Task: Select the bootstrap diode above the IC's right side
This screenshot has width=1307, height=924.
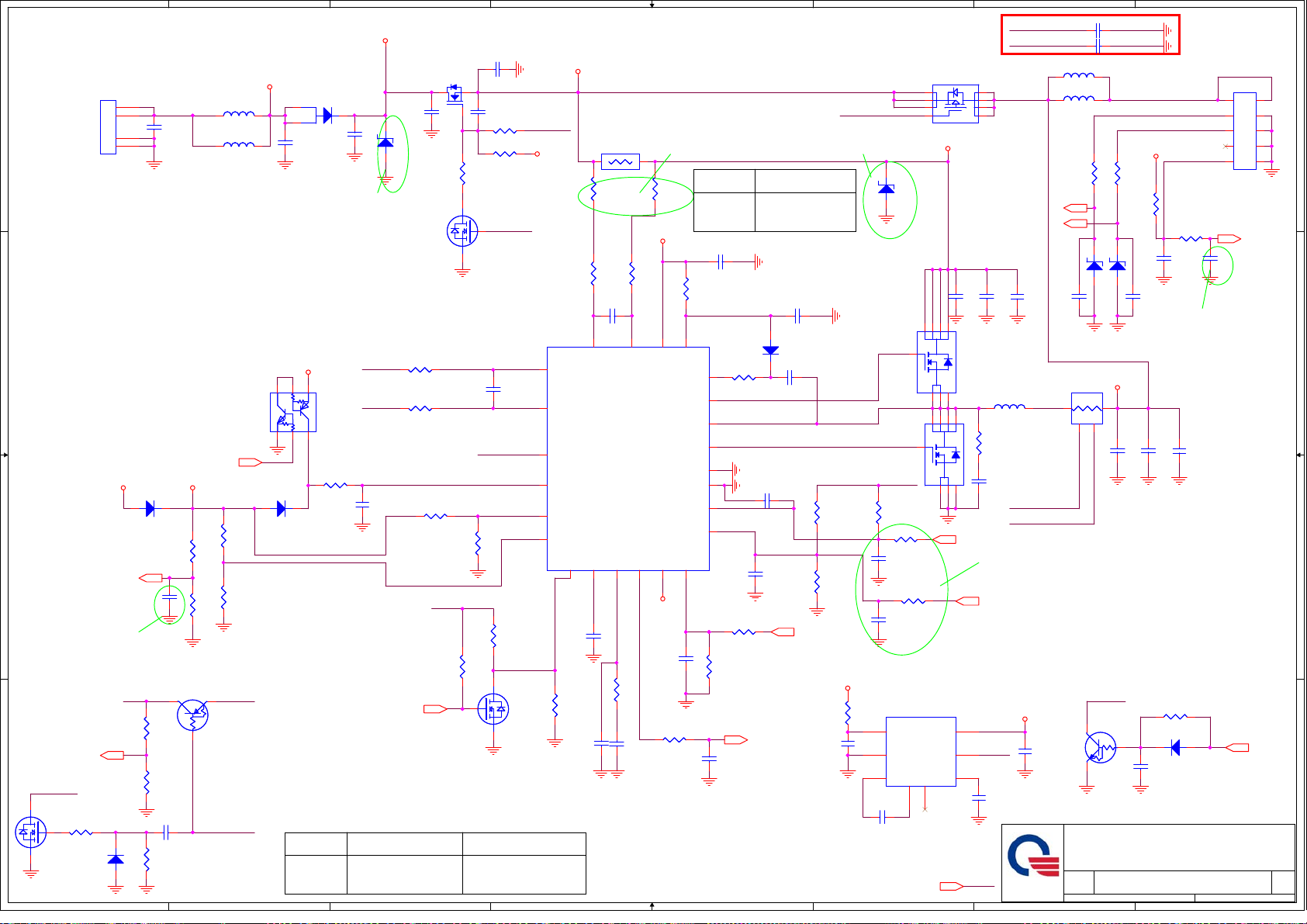Action: coord(770,351)
